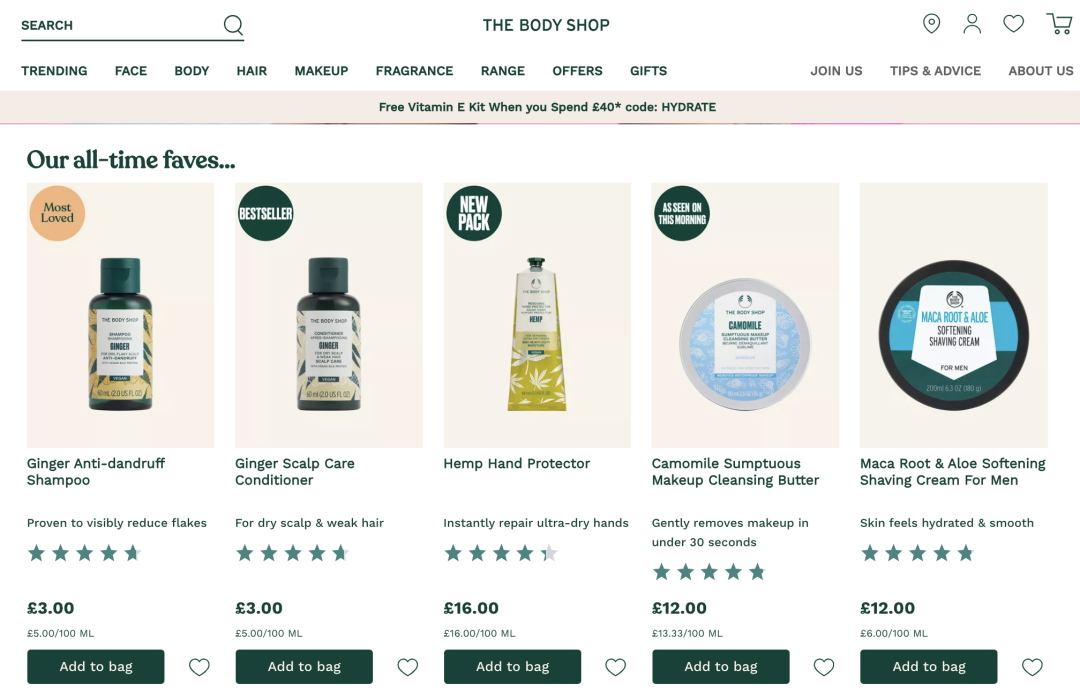Add Hemp Hand Protector to bag
The height and width of the screenshot is (700, 1080).
tap(512, 667)
